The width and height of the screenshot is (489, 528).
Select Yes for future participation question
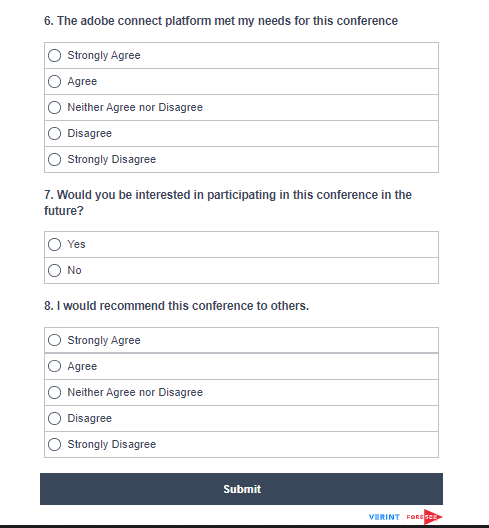pyautogui.click(x=55, y=244)
